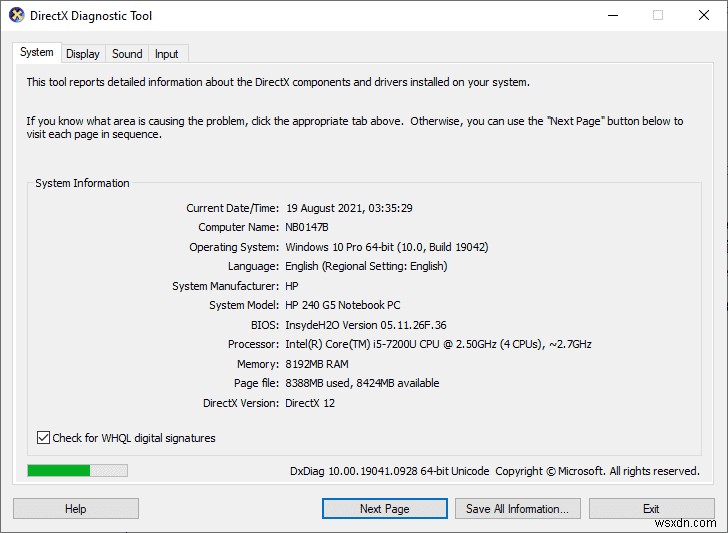Select the Processor information text

438,344
